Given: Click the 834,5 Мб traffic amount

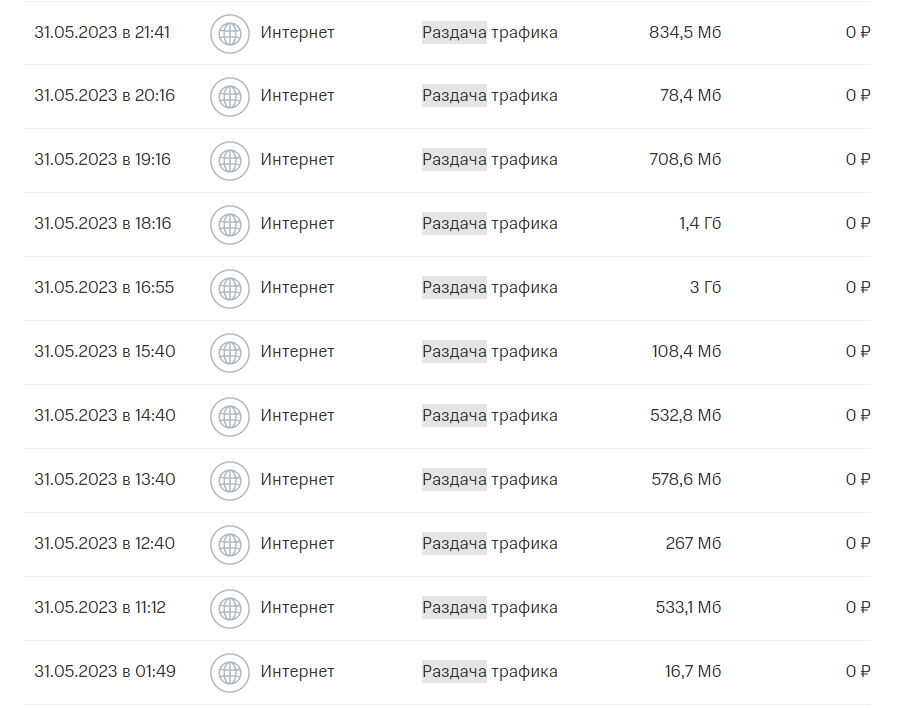Looking at the screenshot, I should tap(684, 32).
